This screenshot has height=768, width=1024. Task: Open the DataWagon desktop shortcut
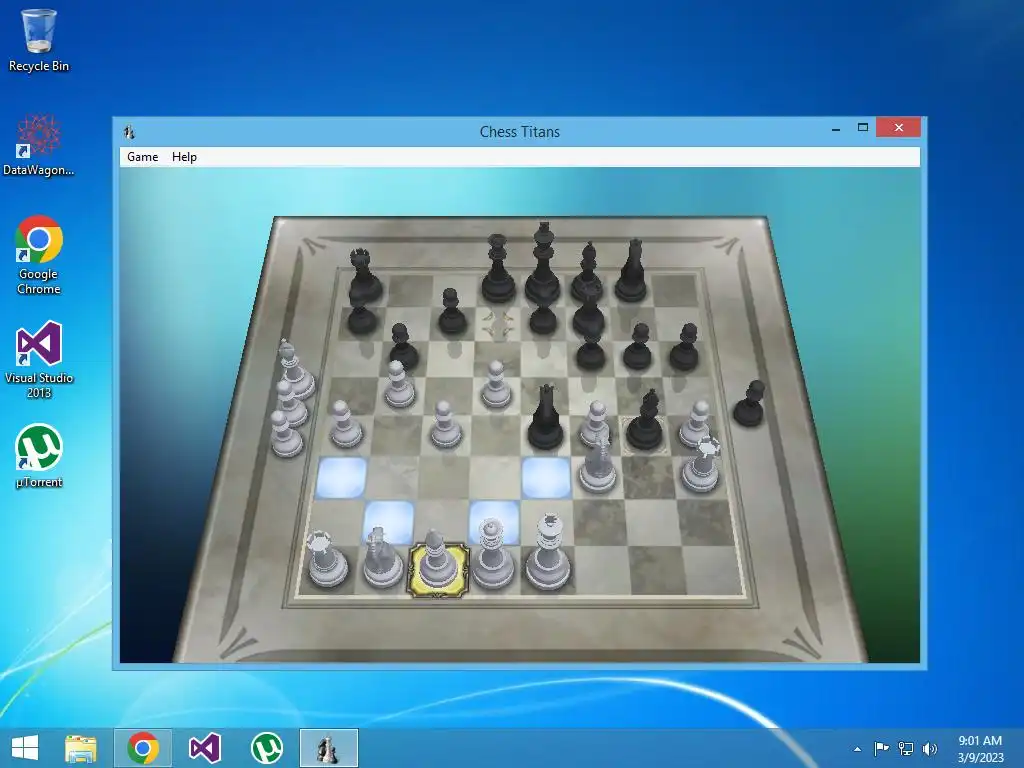pyautogui.click(x=39, y=145)
